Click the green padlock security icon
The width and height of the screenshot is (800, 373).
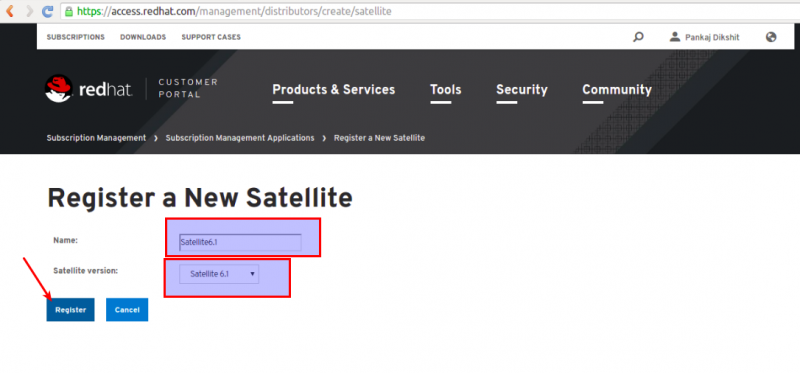[69, 11]
